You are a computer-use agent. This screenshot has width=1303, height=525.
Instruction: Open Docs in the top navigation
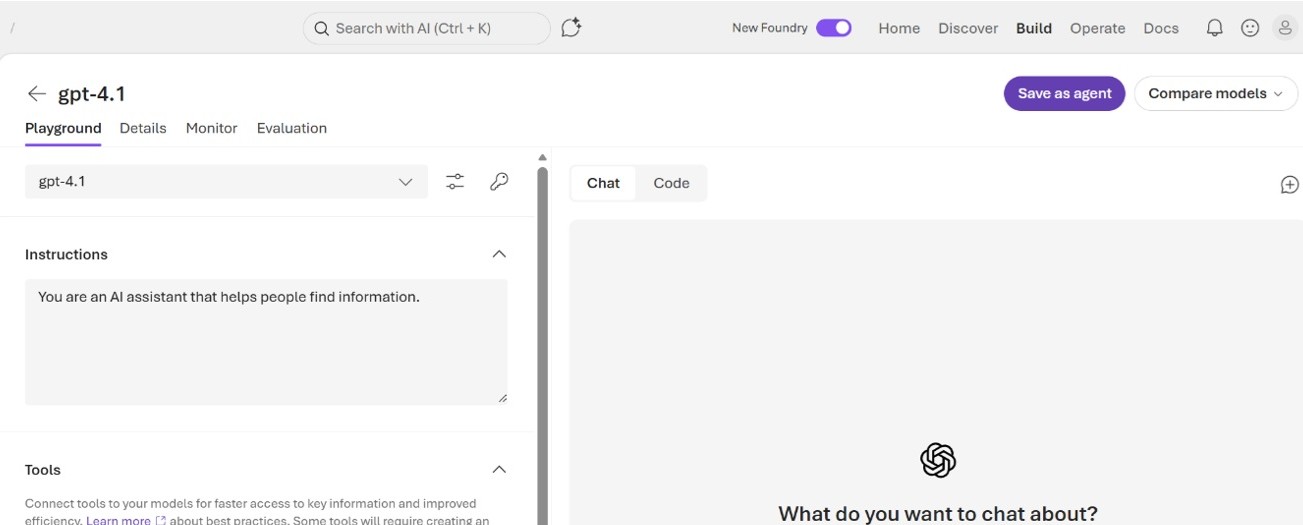click(1161, 28)
